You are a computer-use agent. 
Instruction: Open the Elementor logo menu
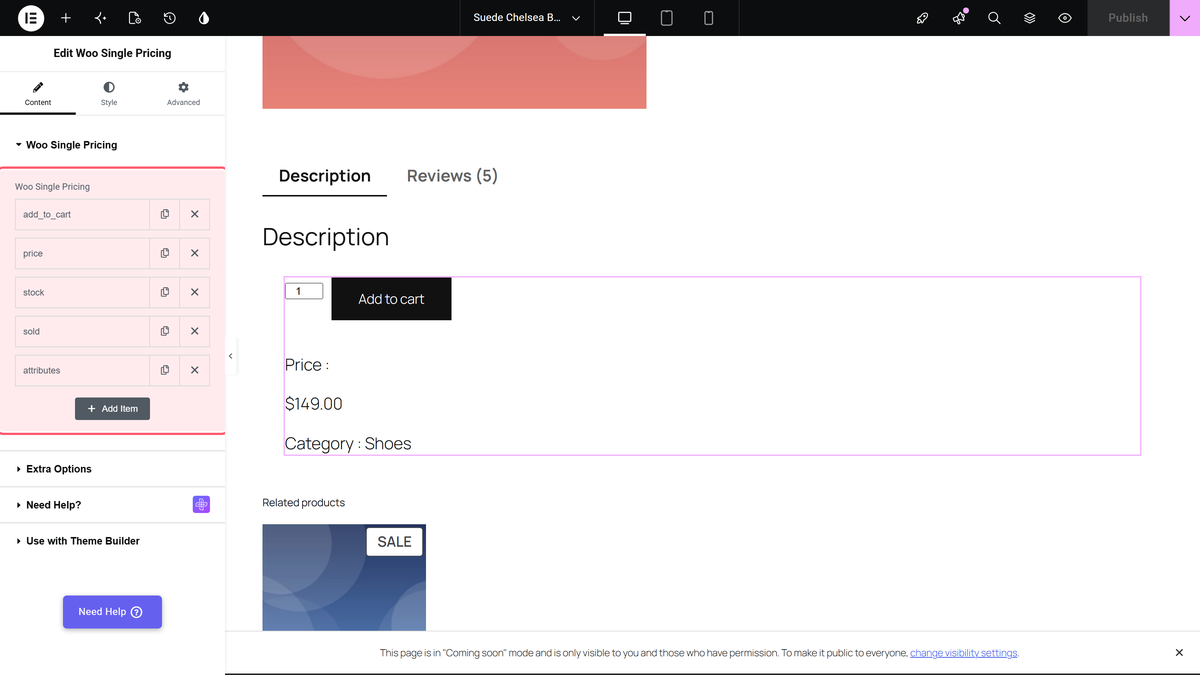(x=30, y=18)
